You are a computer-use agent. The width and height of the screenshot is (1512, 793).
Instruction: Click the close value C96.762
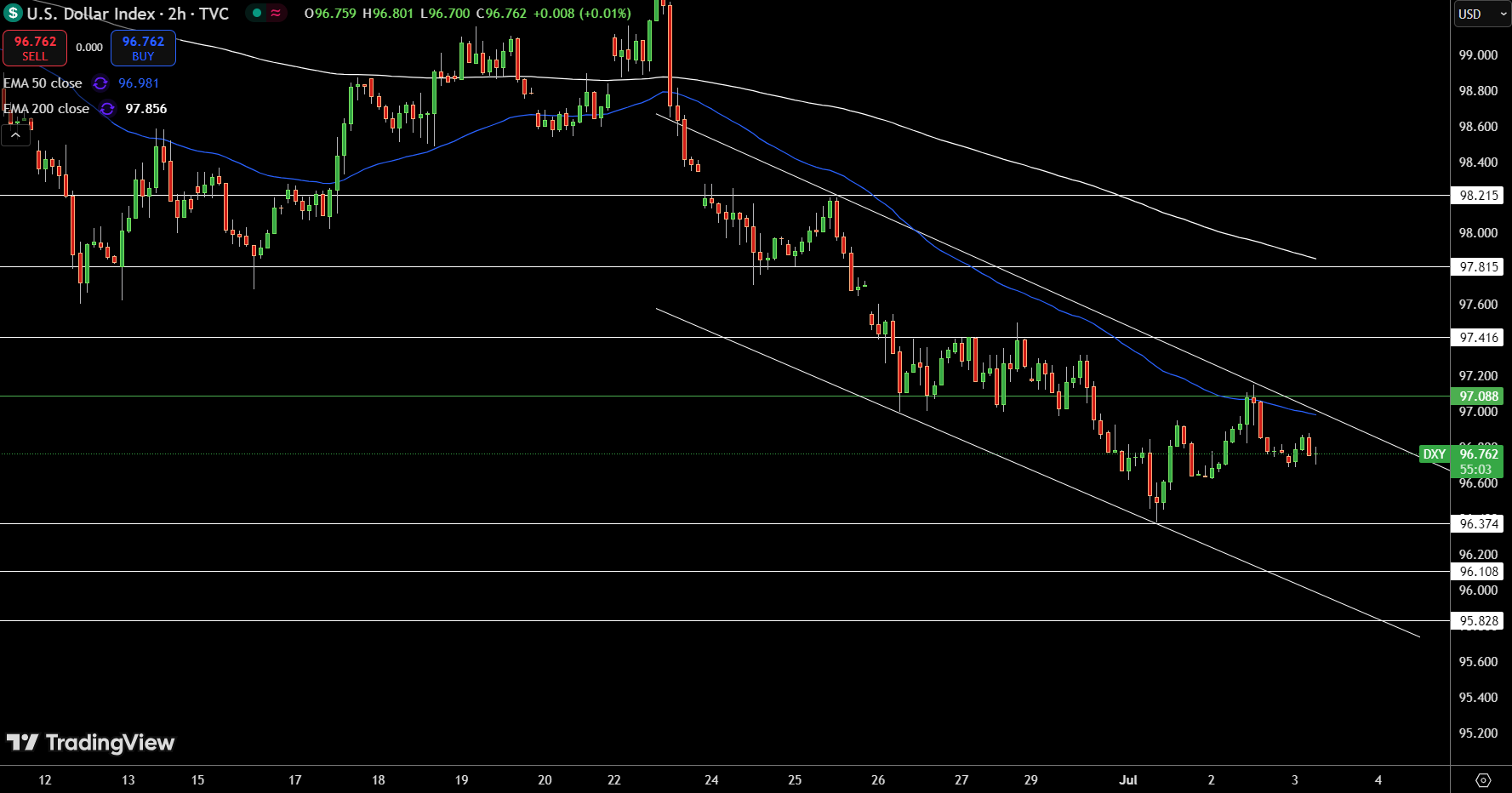point(501,14)
